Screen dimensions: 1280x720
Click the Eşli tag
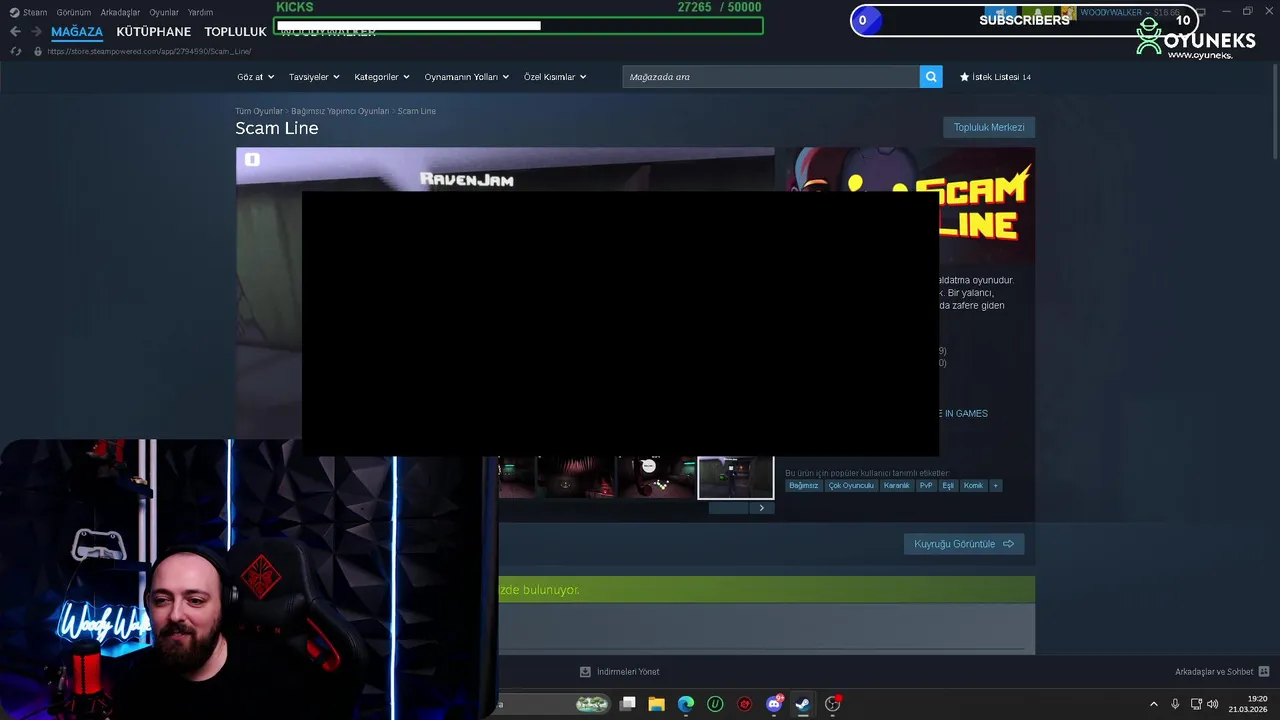pyautogui.click(x=948, y=486)
